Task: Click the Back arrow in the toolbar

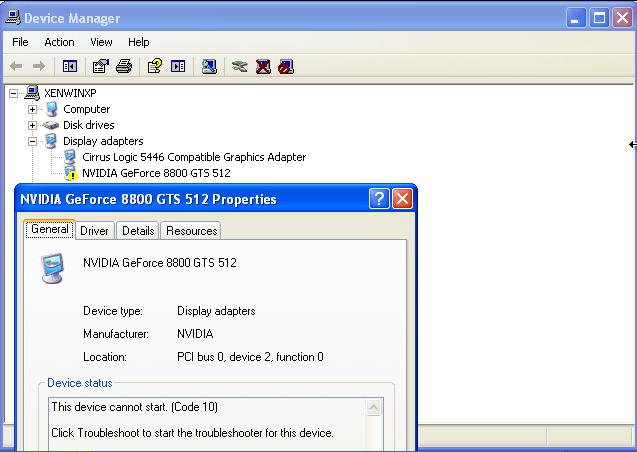Action: (16, 67)
